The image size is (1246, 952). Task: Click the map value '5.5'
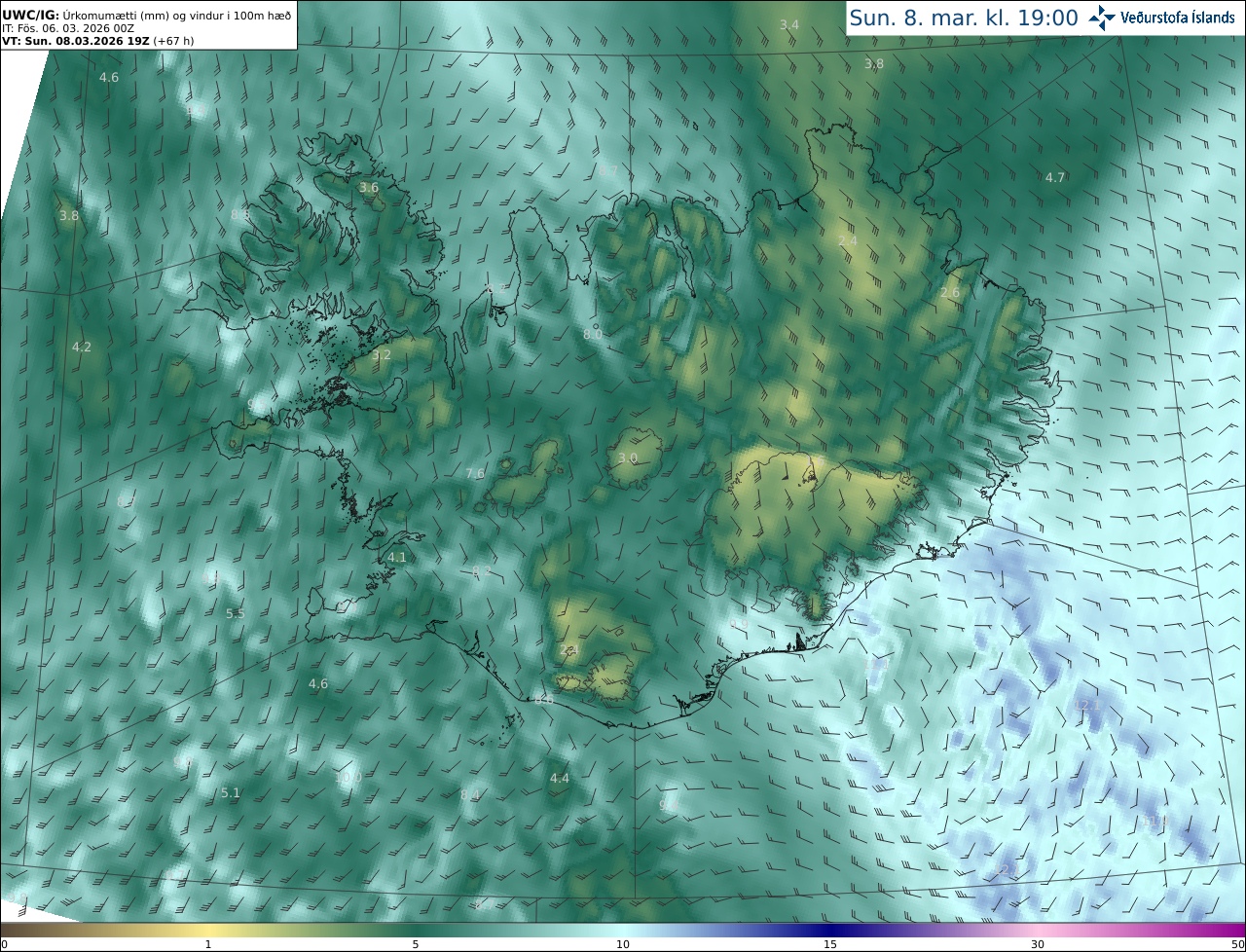tap(236, 613)
